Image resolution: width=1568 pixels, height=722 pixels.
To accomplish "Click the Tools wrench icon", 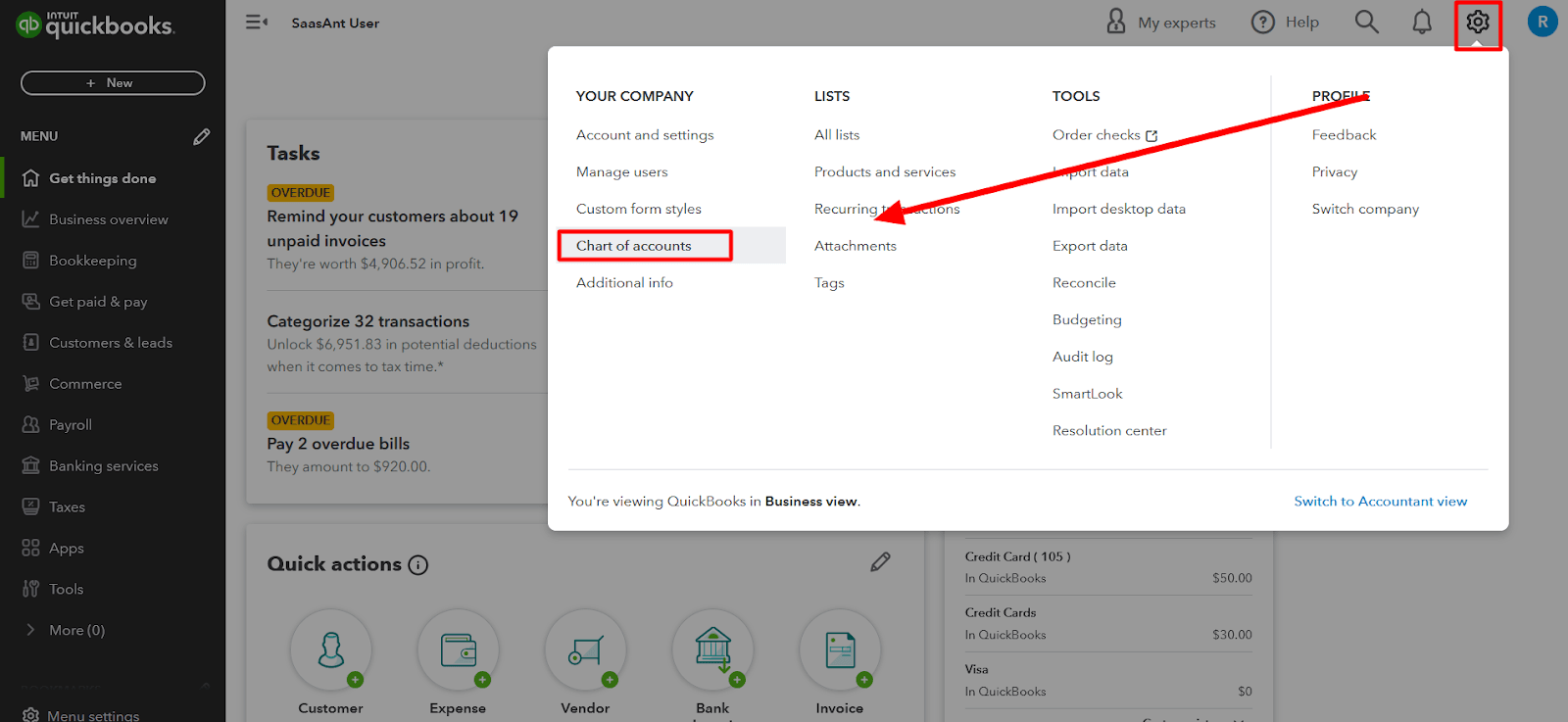I will pyautogui.click(x=31, y=589).
